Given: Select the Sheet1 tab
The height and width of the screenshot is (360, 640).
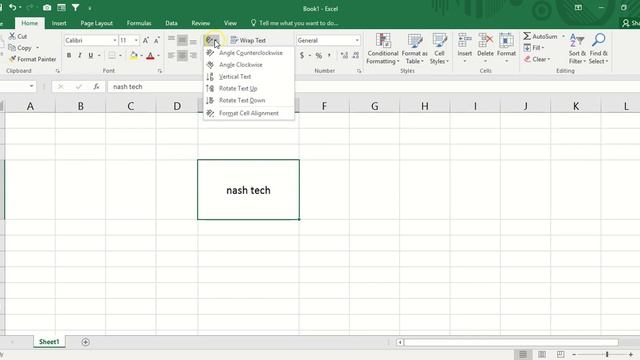Looking at the screenshot, I should (49, 342).
